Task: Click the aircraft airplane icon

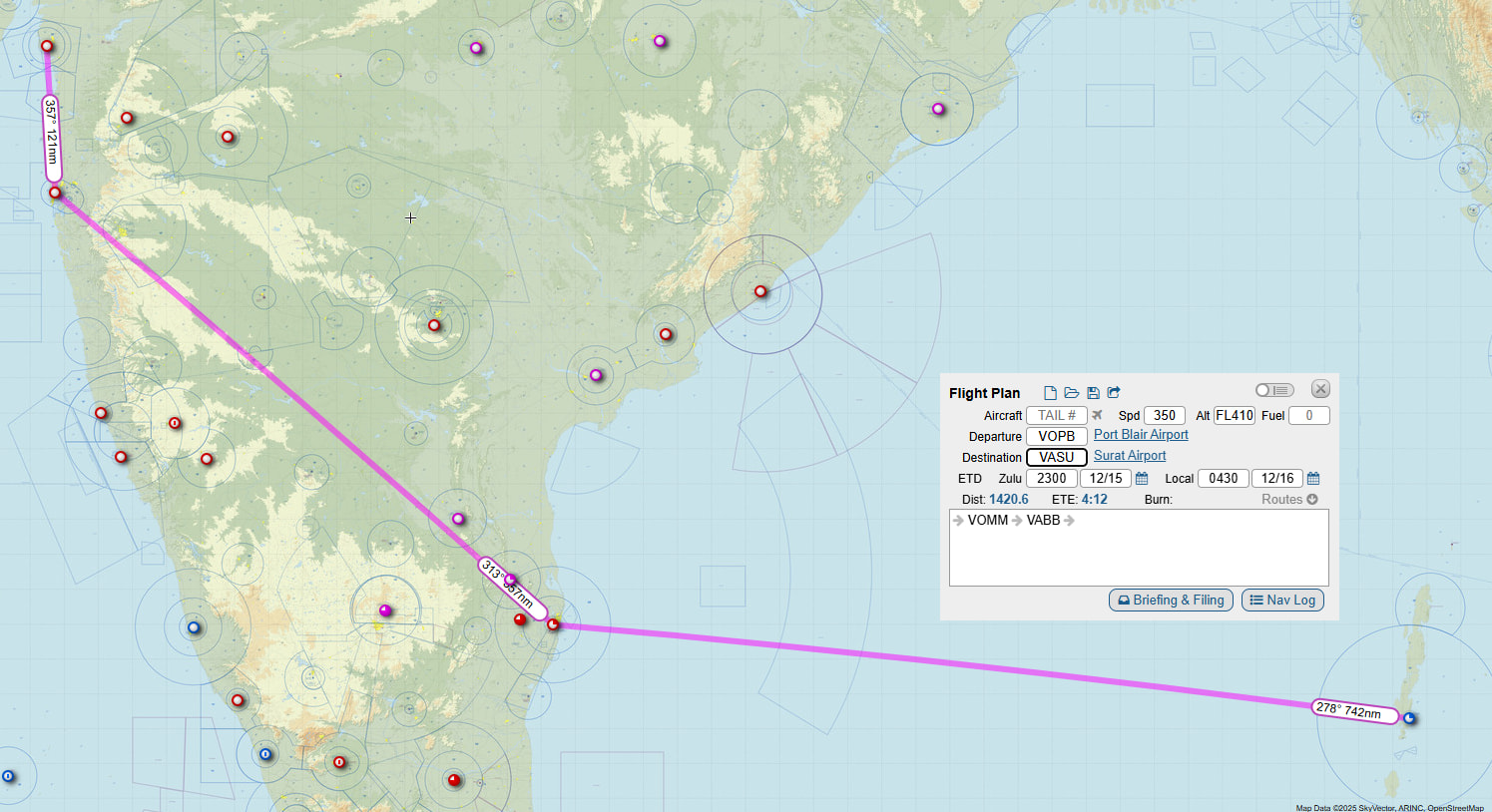Action: coord(1097,416)
